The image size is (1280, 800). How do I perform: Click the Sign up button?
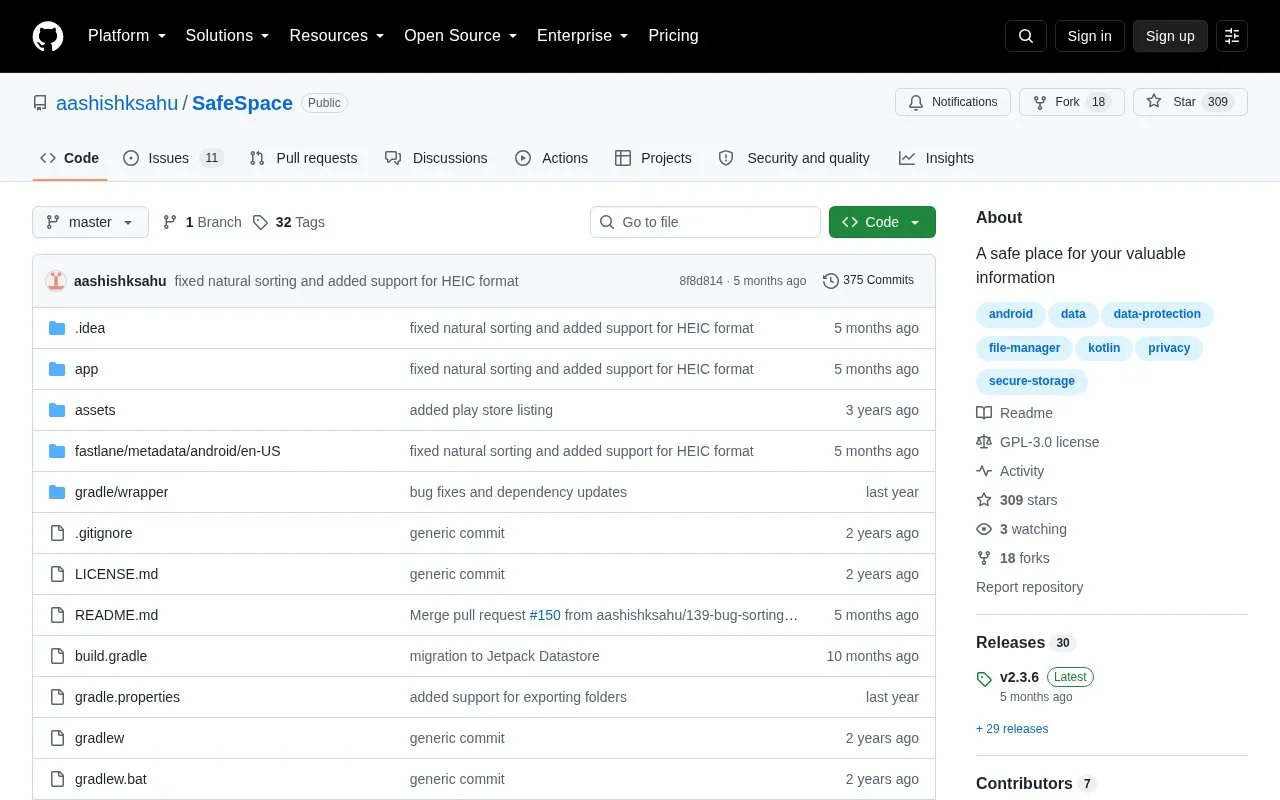click(x=1170, y=36)
